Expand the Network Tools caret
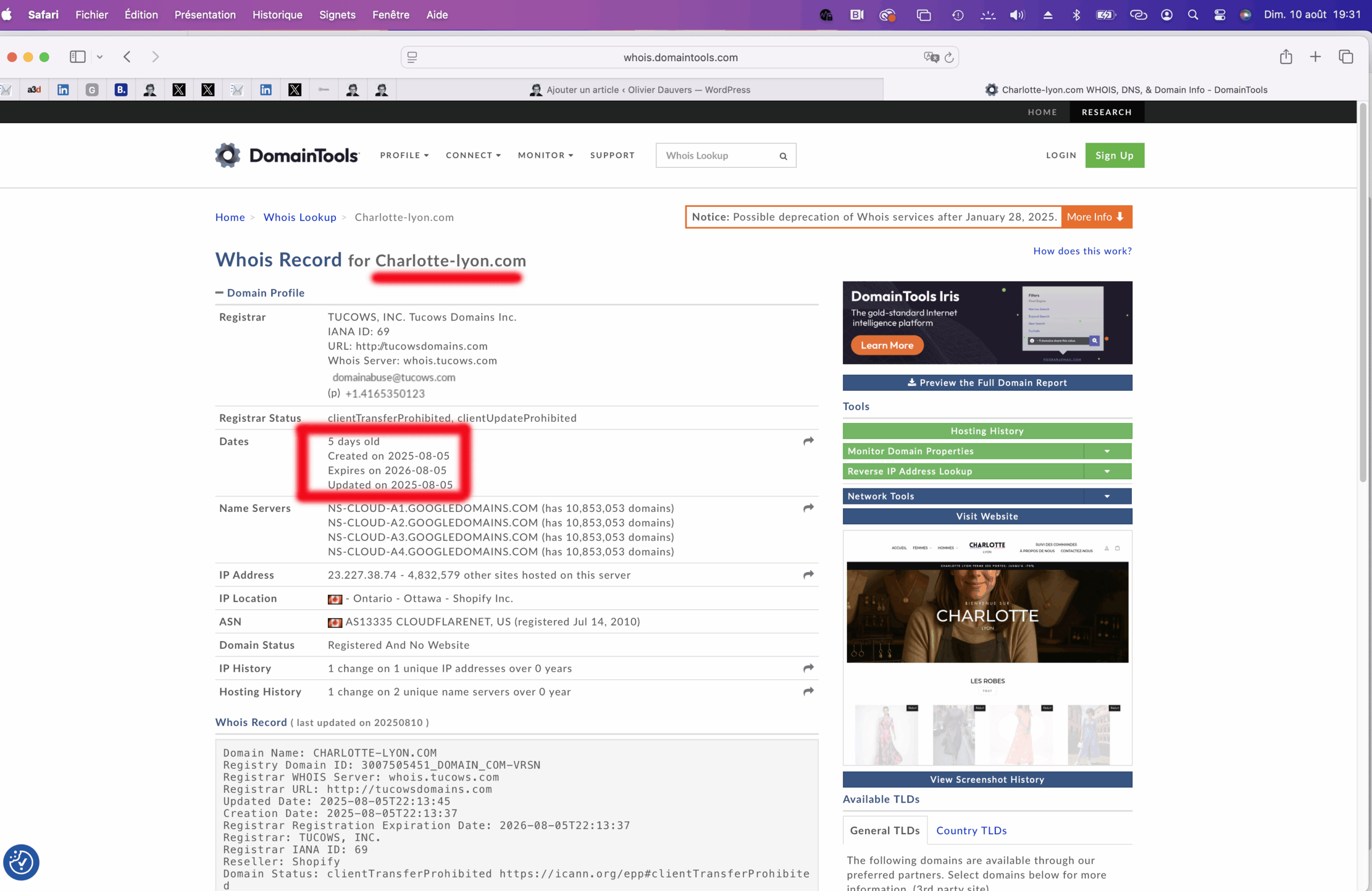Viewport: 1372px width, 891px height. tap(1107, 496)
